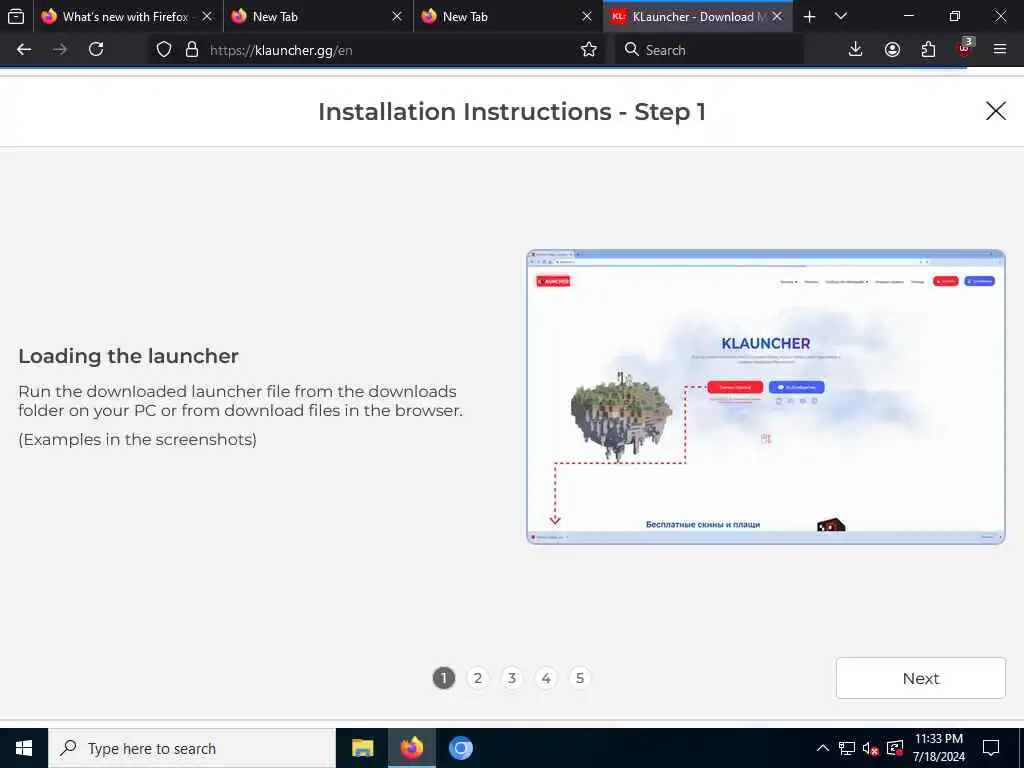Image resolution: width=1024 pixels, height=768 pixels.
Task: Go to instruction step 3
Action: [x=512, y=679]
